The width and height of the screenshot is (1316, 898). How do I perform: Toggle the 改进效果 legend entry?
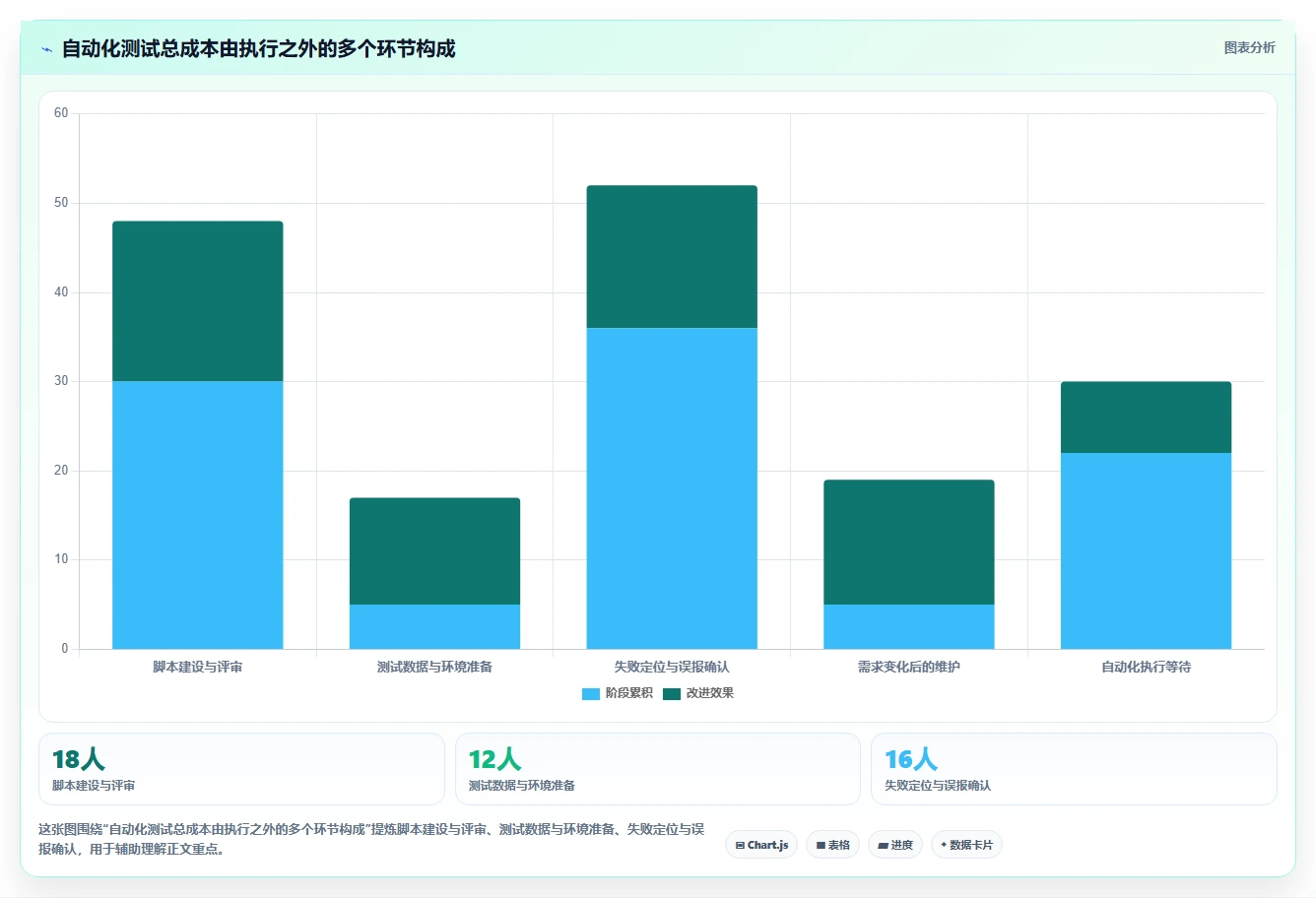point(698,693)
